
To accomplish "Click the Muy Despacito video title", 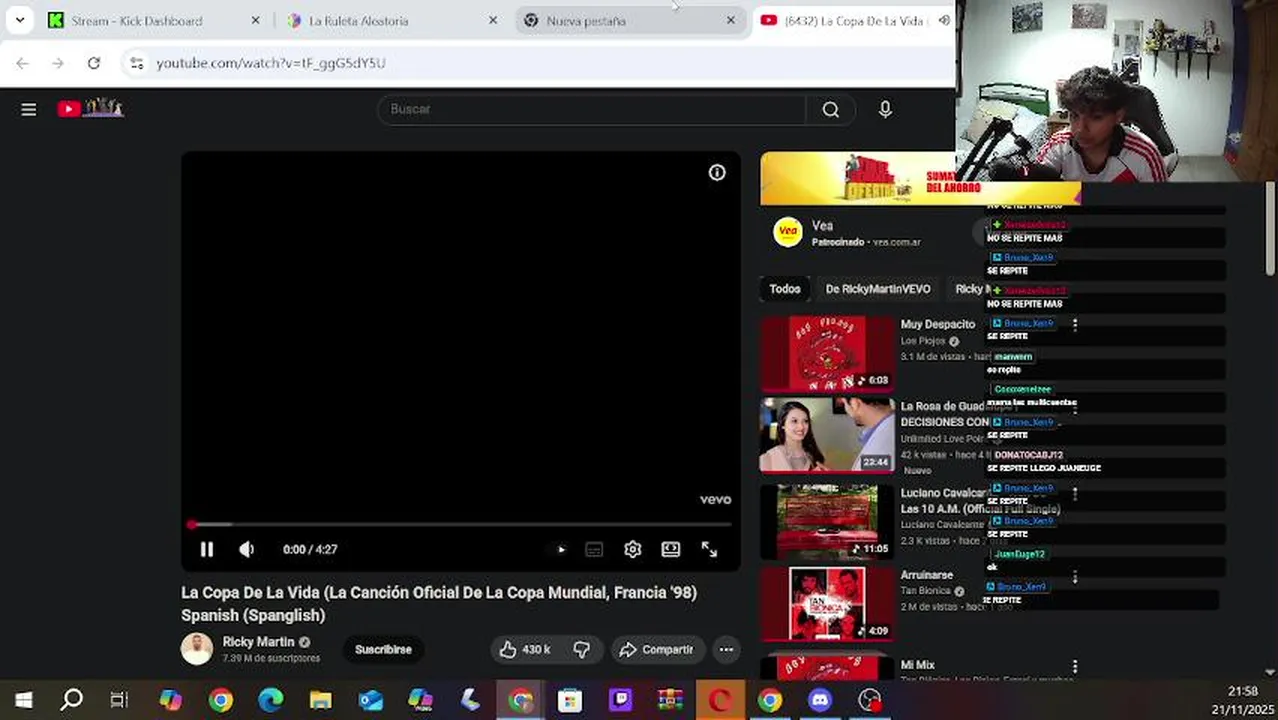I will click(x=937, y=324).
